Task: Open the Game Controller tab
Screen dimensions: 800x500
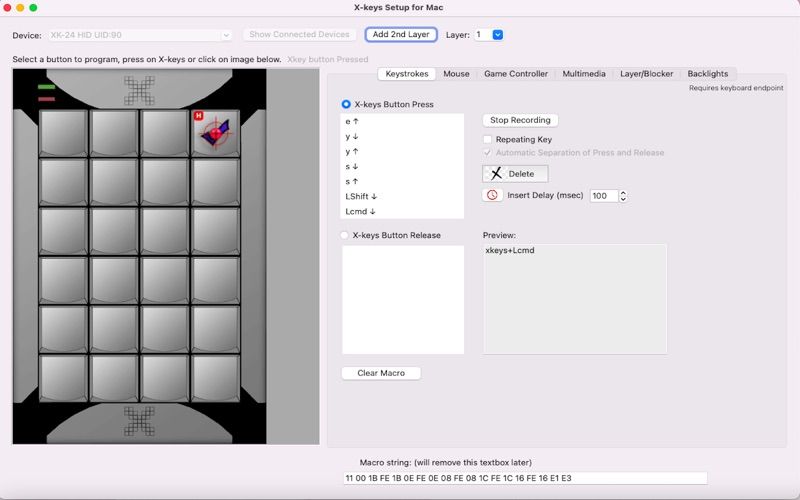Action: pyautogui.click(x=516, y=74)
